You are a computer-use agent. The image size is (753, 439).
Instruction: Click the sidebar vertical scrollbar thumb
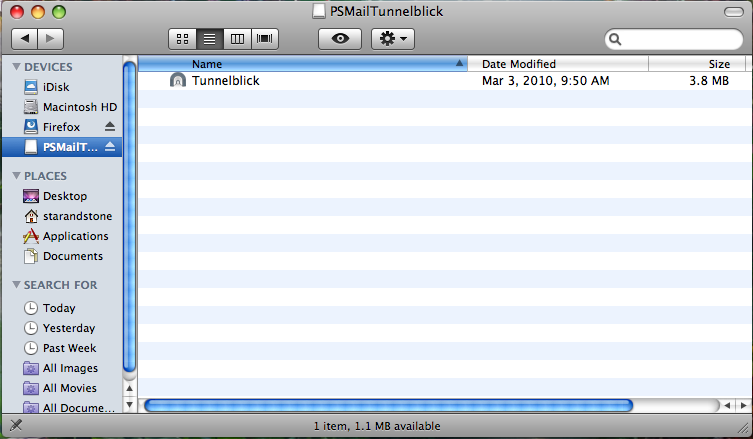(x=129, y=216)
